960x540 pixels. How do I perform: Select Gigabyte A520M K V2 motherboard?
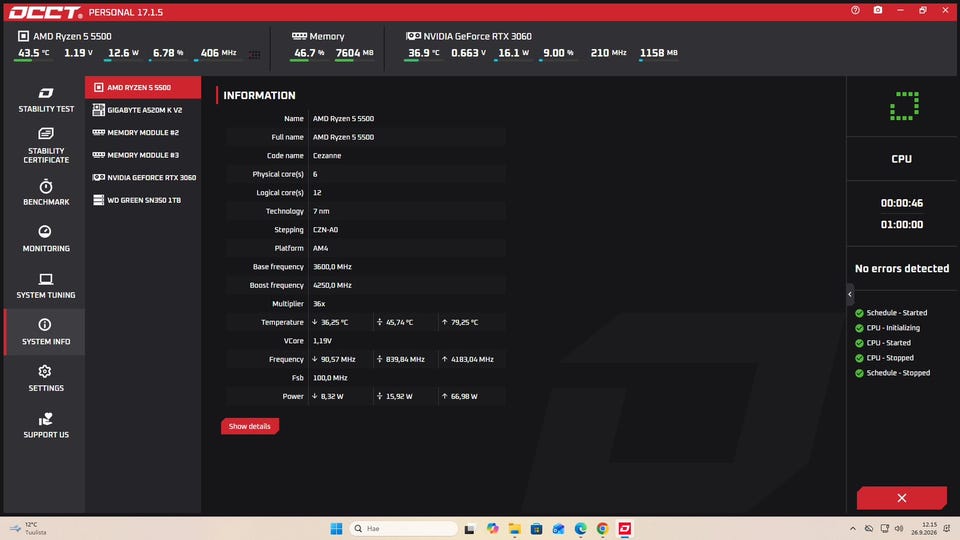click(x=143, y=110)
